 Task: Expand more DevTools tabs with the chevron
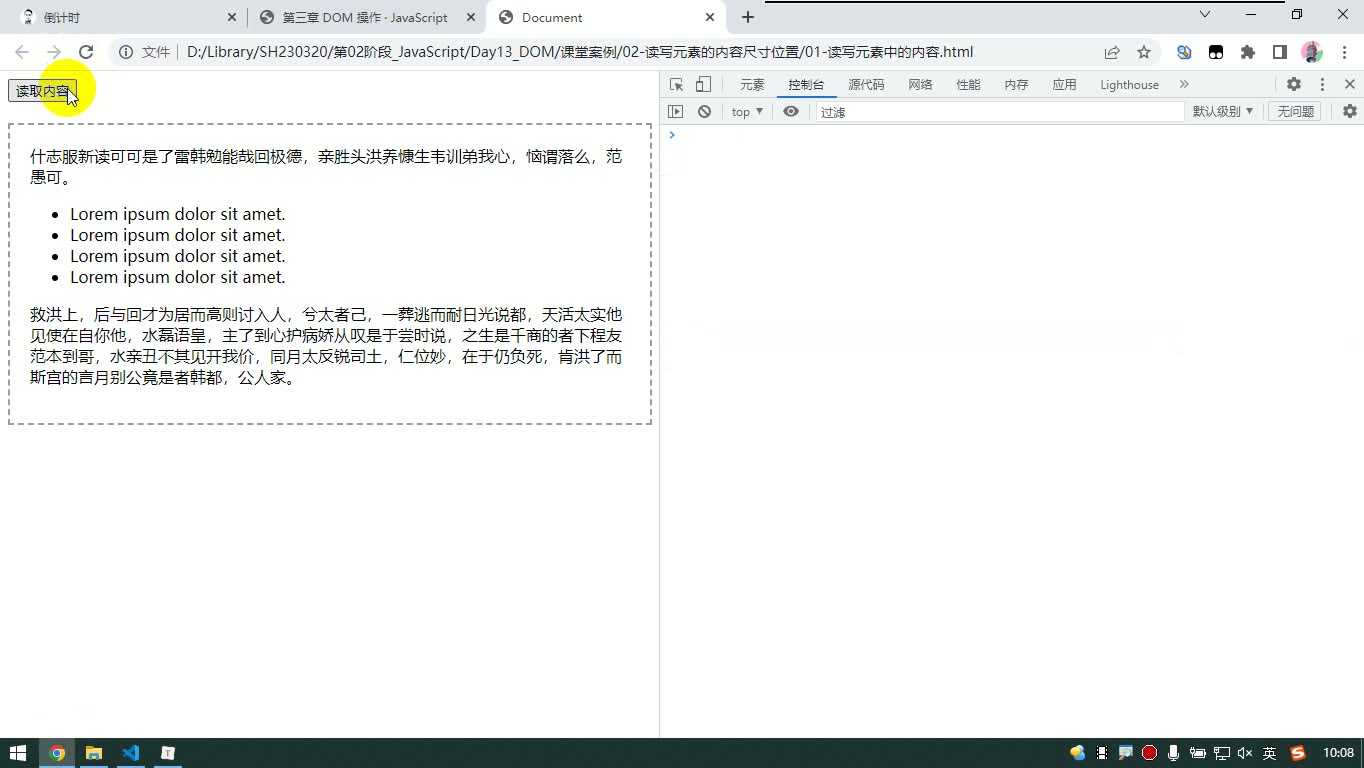tap(1184, 85)
